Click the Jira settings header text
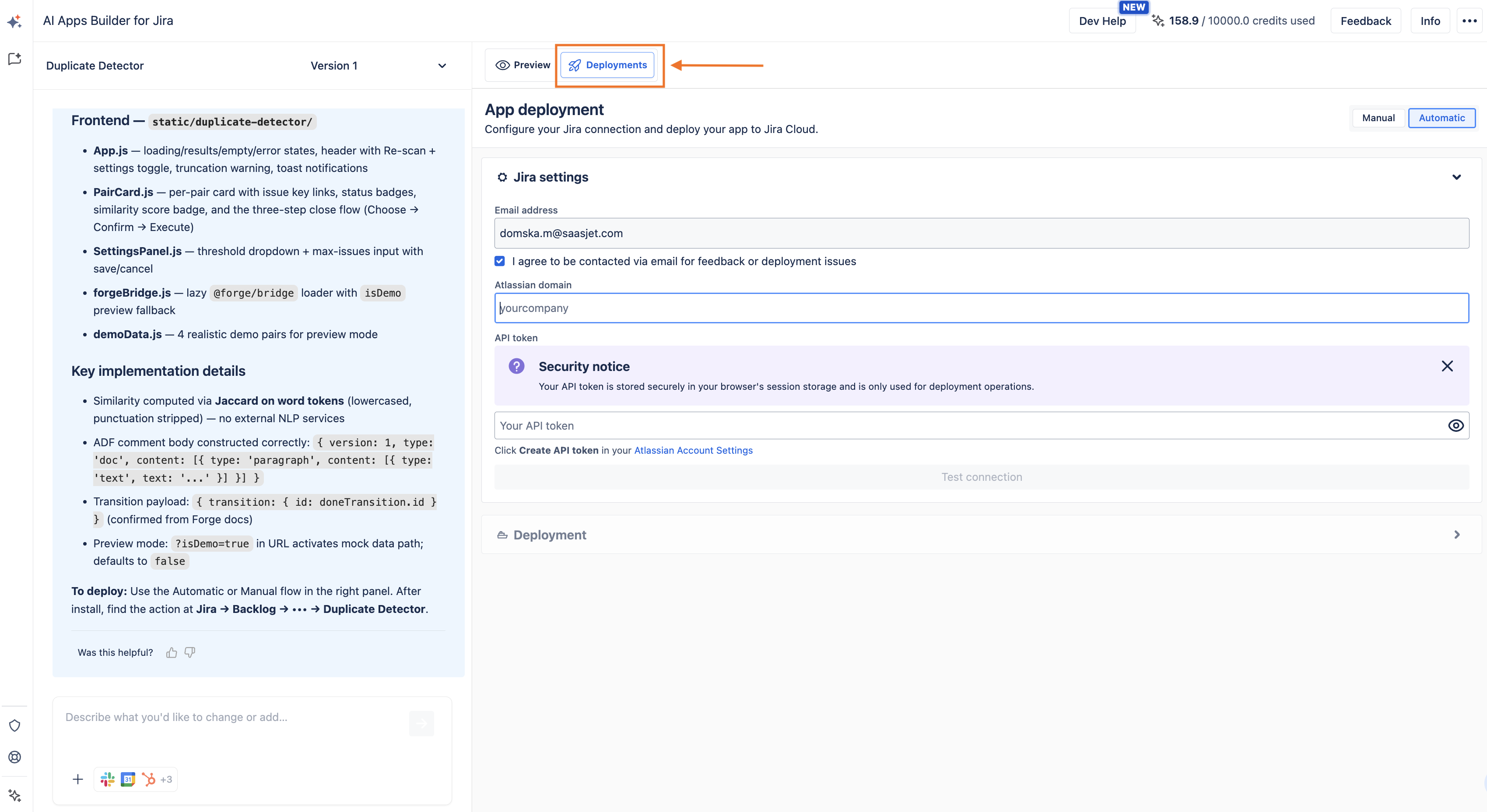This screenshot has height=812, width=1487. (x=551, y=177)
